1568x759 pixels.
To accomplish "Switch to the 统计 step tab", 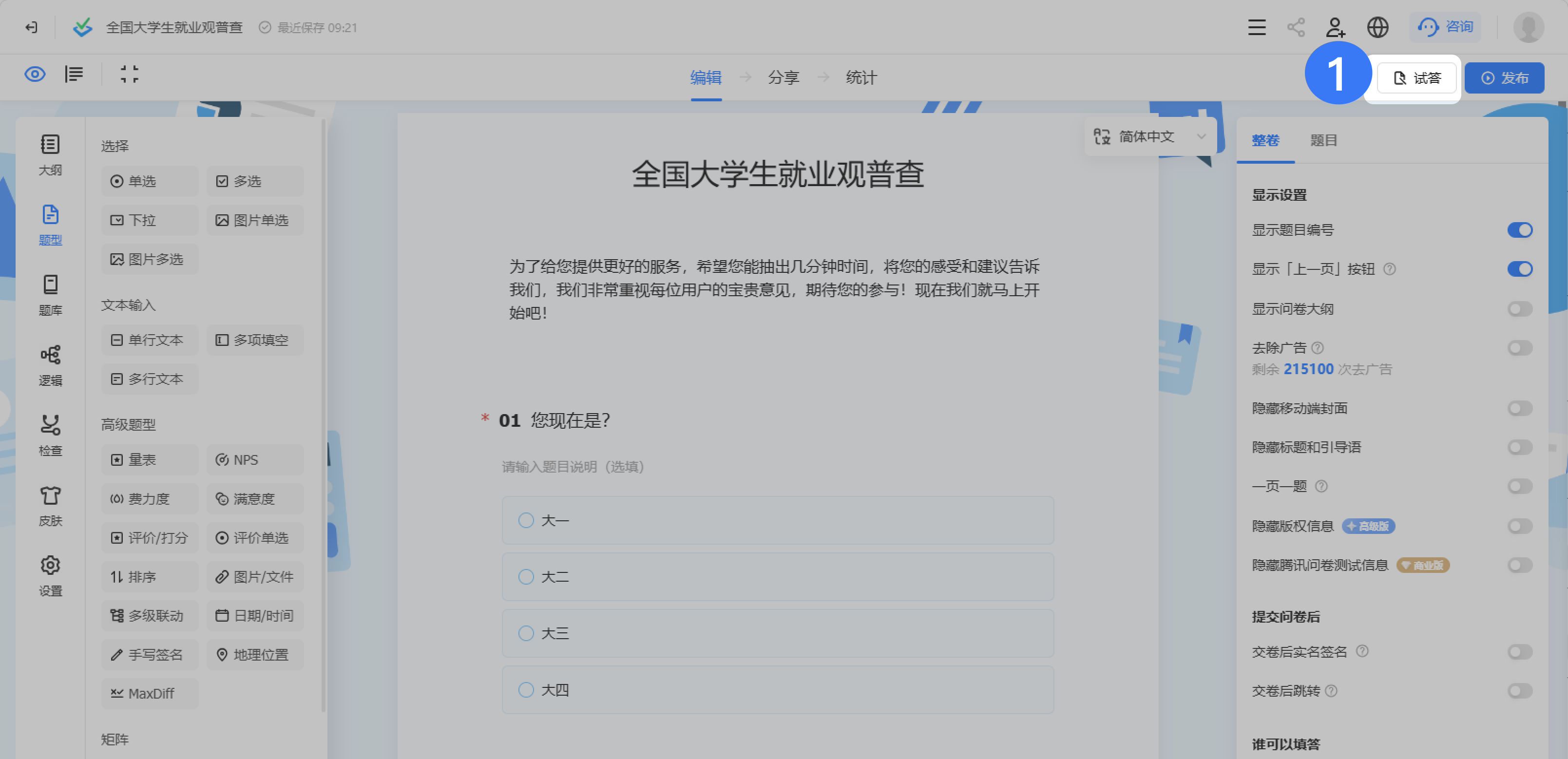I will click(x=861, y=77).
